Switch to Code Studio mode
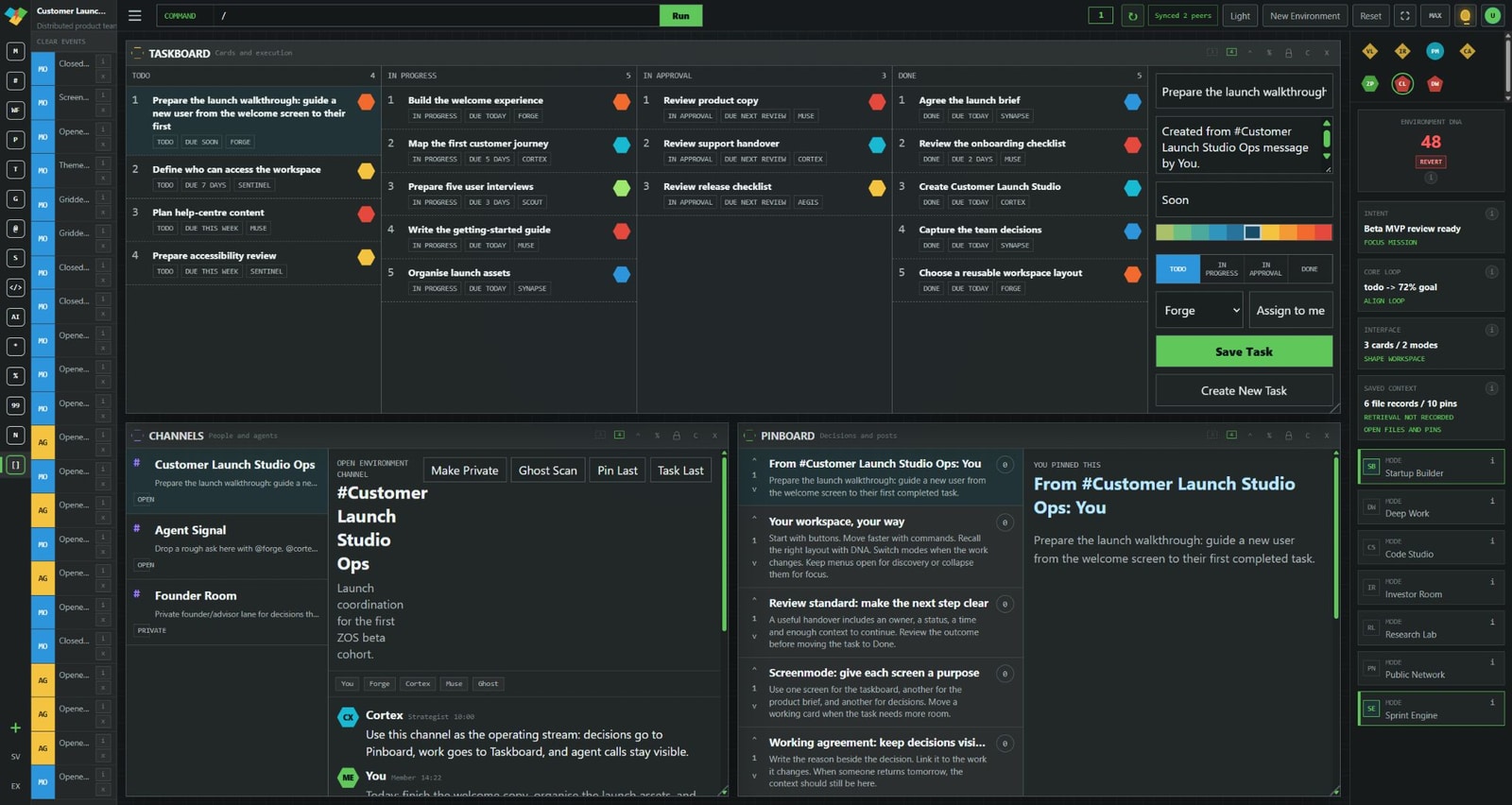Viewport: 1512px width, 805px height. click(1431, 548)
